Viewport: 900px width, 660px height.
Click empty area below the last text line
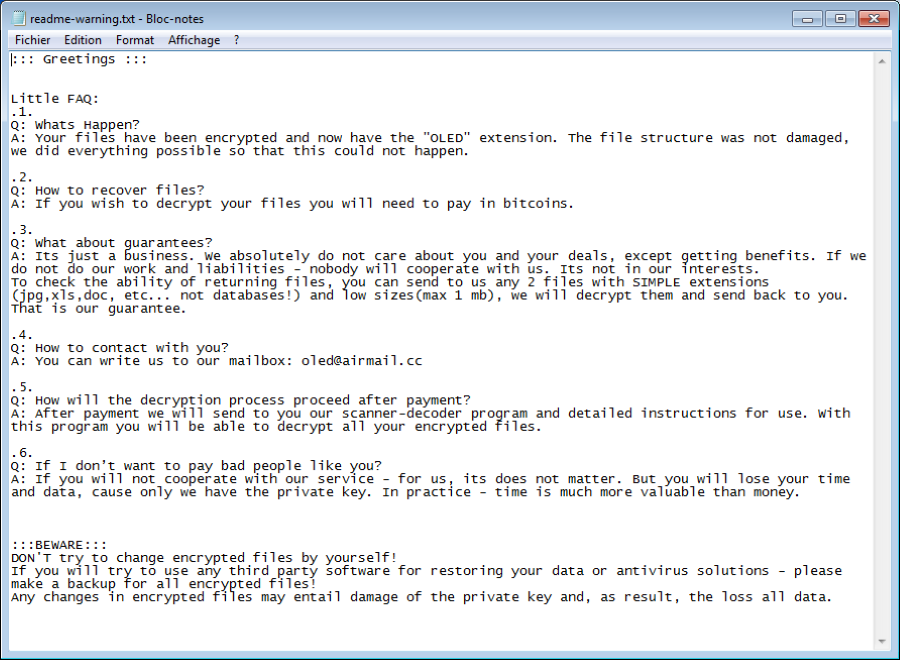pyautogui.click(x=442, y=627)
